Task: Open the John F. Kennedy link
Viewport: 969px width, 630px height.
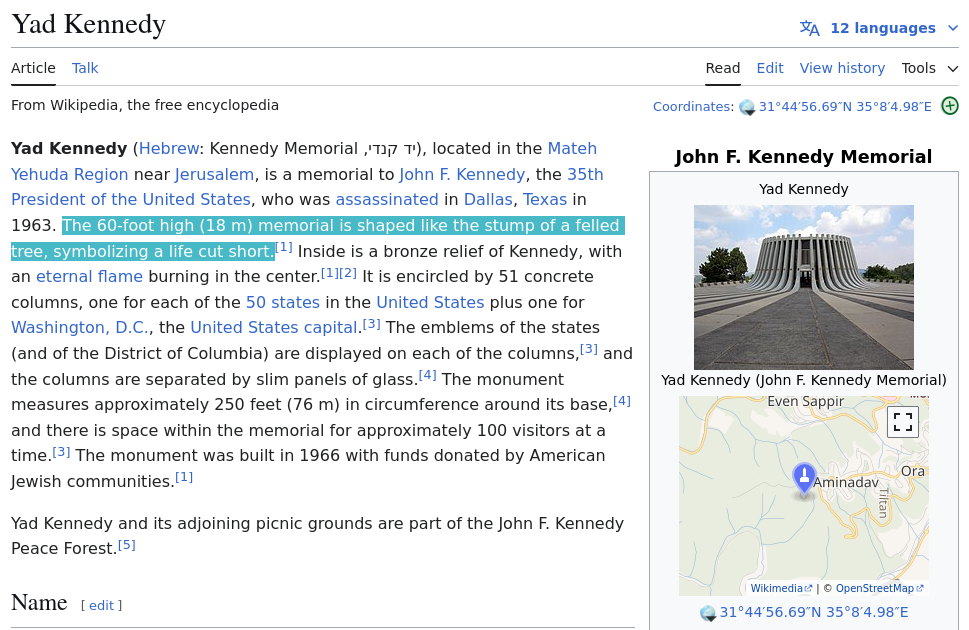Action: pos(462,174)
